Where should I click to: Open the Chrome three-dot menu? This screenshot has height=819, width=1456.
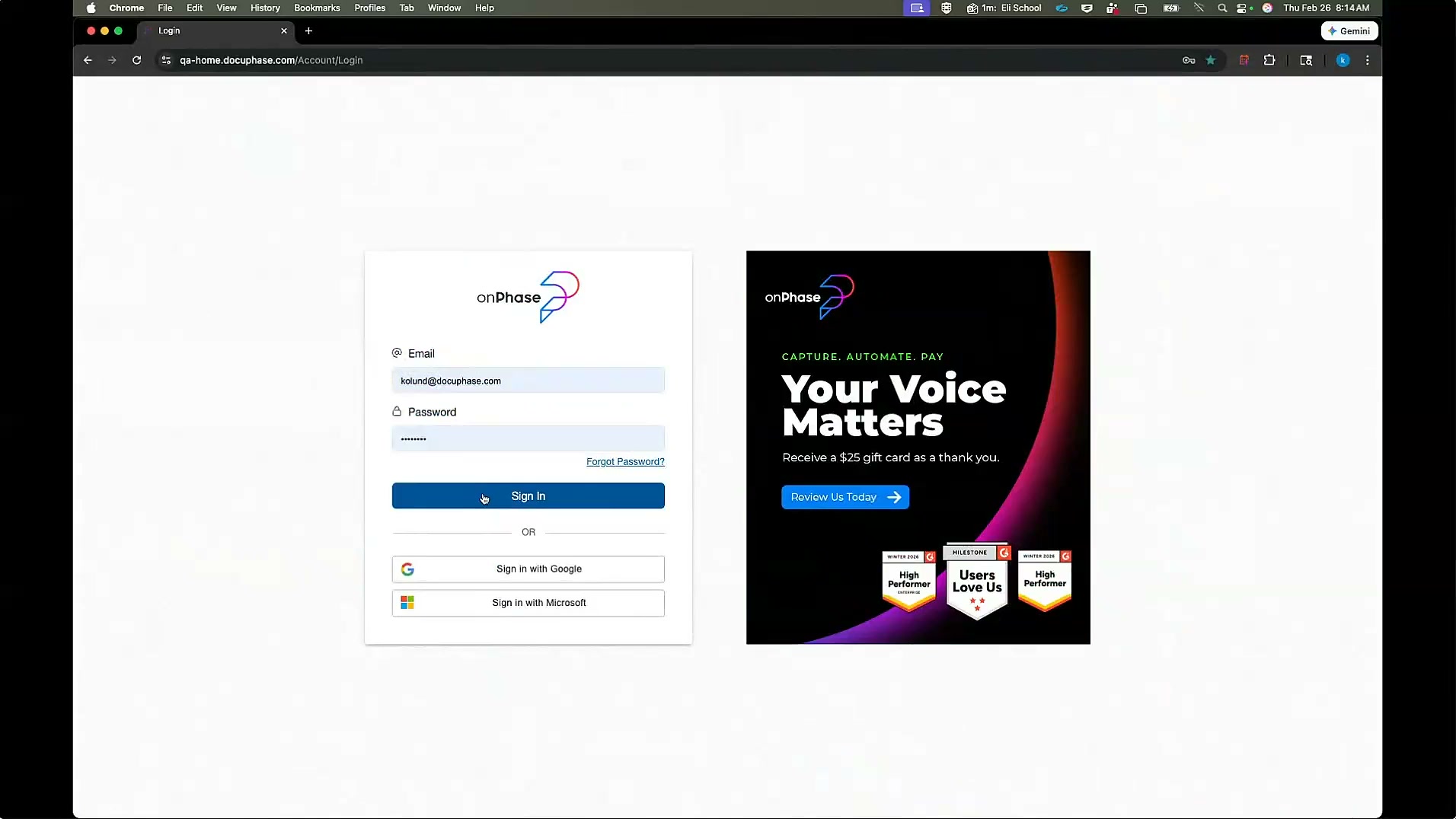tap(1368, 60)
